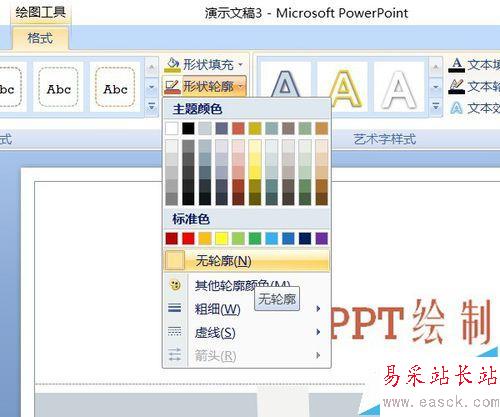Open the 形状填充 dropdown arrow
Screen dimensions: 500x417
click(241, 65)
